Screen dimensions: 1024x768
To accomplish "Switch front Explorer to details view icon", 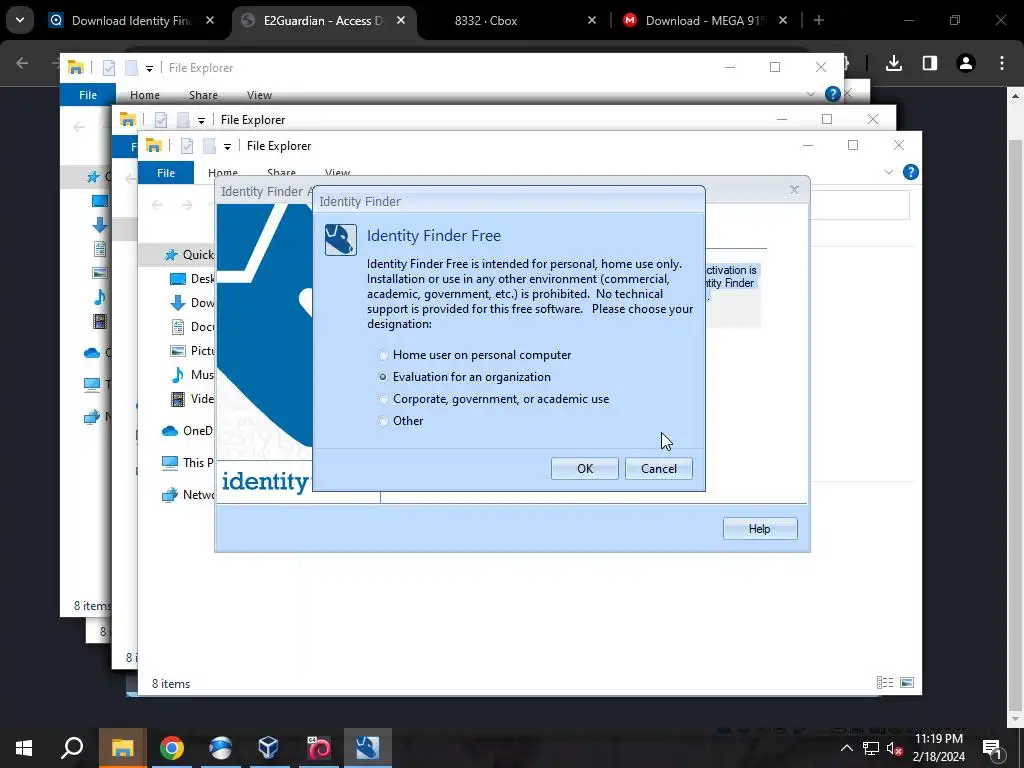I will pyautogui.click(x=885, y=682).
